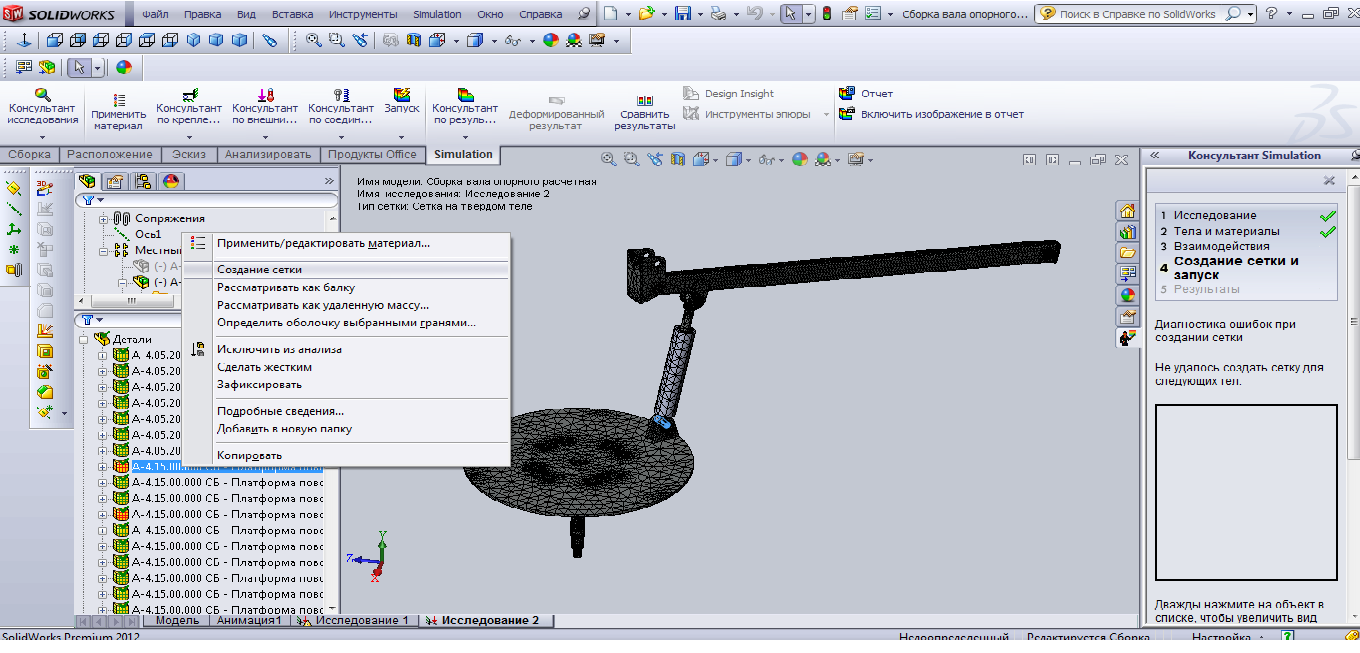Open the PropertyManager tab icon
The height and width of the screenshot is (653, 1360).
[115, 181]
